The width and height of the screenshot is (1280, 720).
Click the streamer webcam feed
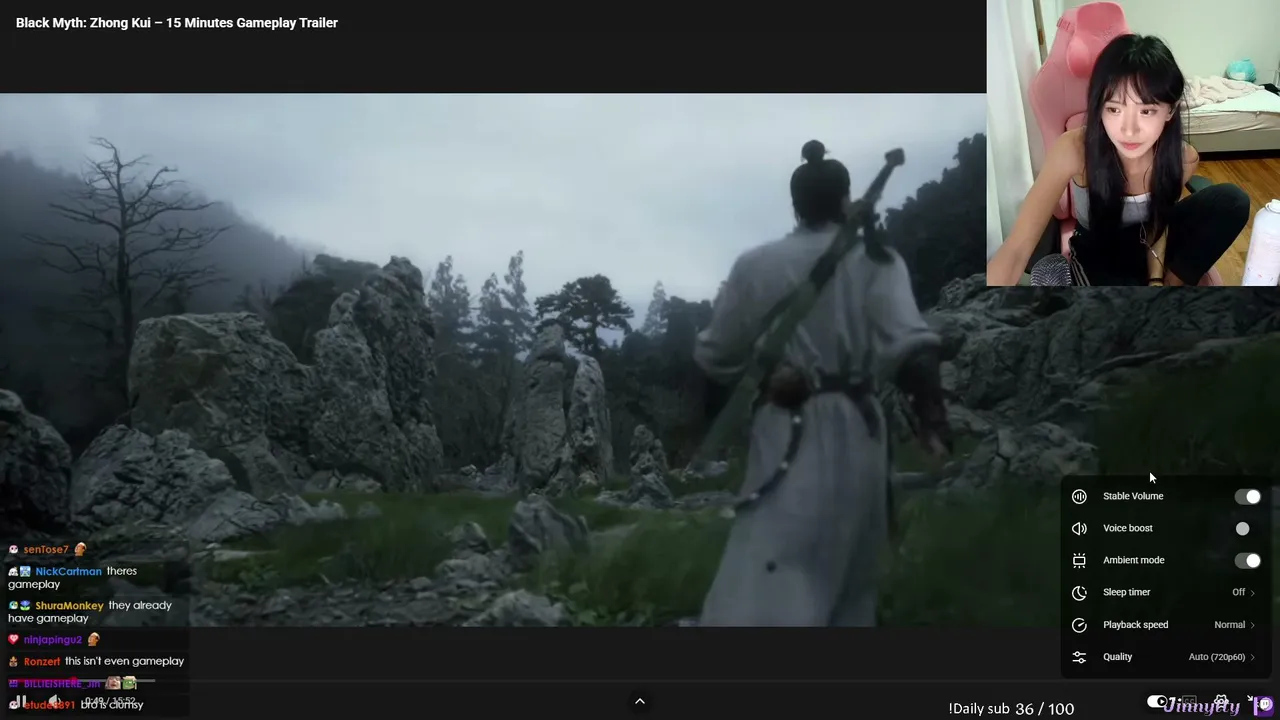(1133, 143)
